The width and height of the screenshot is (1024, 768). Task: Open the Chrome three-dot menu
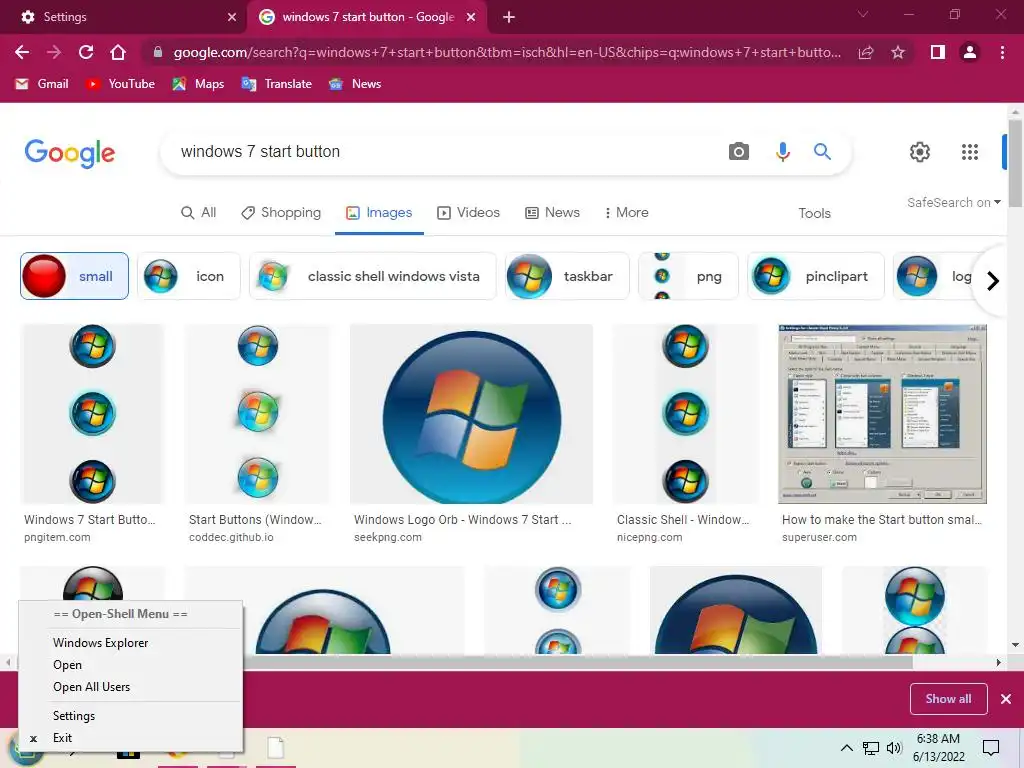[1002, 52]
